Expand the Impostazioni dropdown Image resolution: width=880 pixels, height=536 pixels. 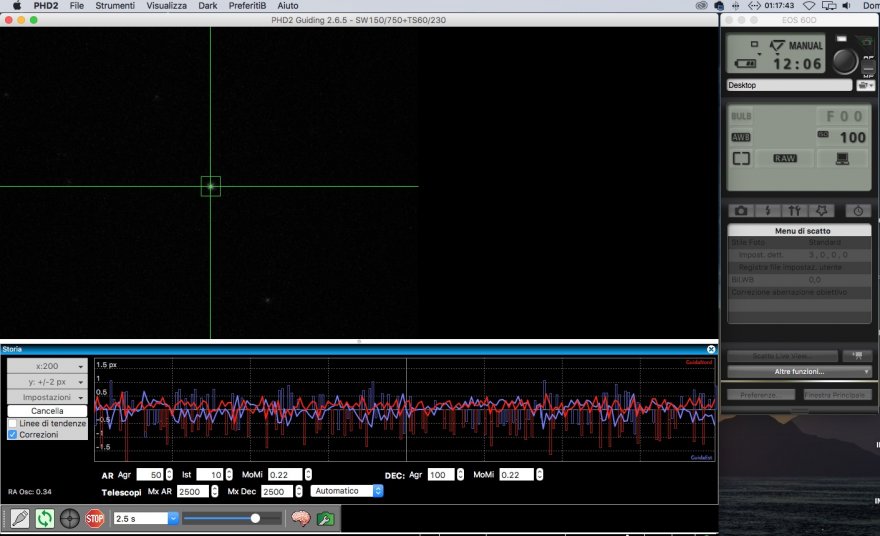pyautogui.click(x=47, y=397)
